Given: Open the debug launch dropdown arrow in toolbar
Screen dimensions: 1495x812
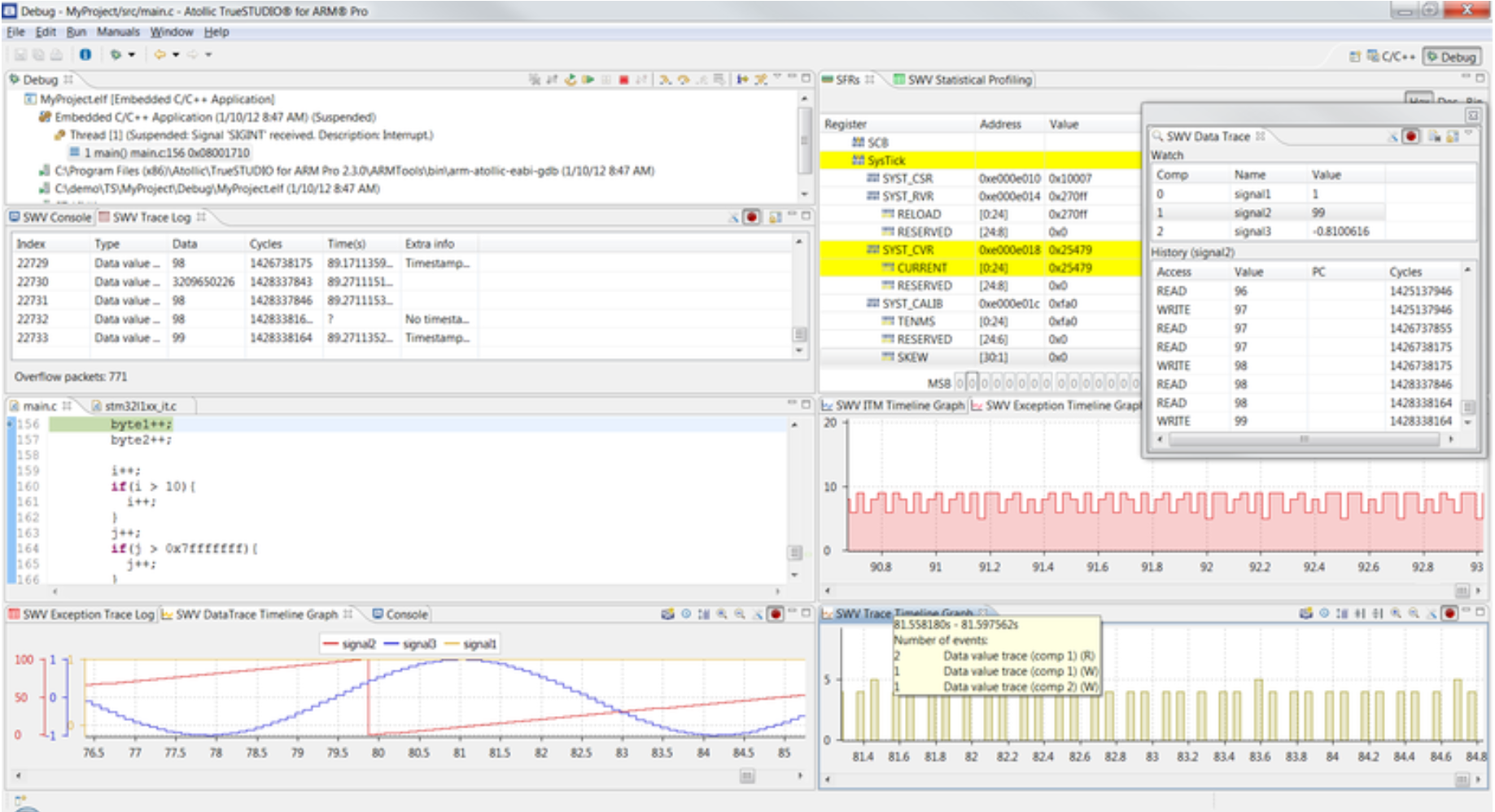Looking at the screenshot, I should [132, 55].
